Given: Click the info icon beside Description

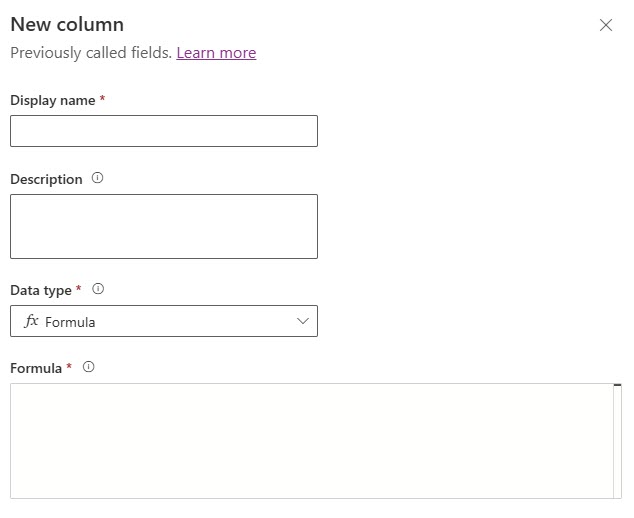Looking at the screenshot, I should coord(97,178).
